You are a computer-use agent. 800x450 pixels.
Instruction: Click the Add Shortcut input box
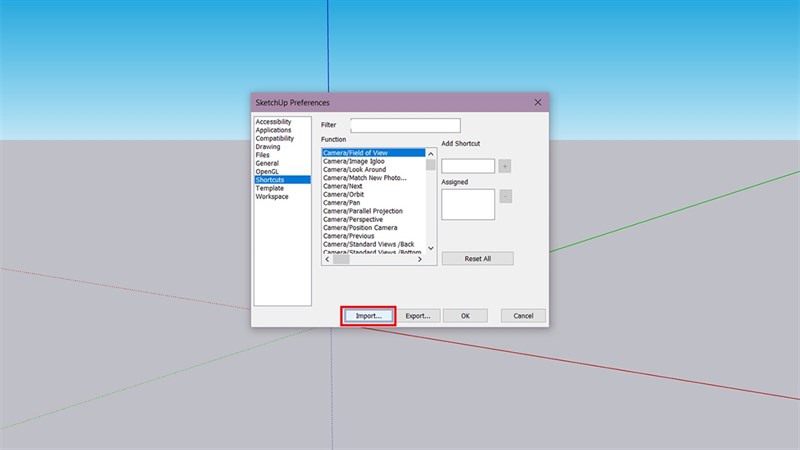[x=468, y=166]
